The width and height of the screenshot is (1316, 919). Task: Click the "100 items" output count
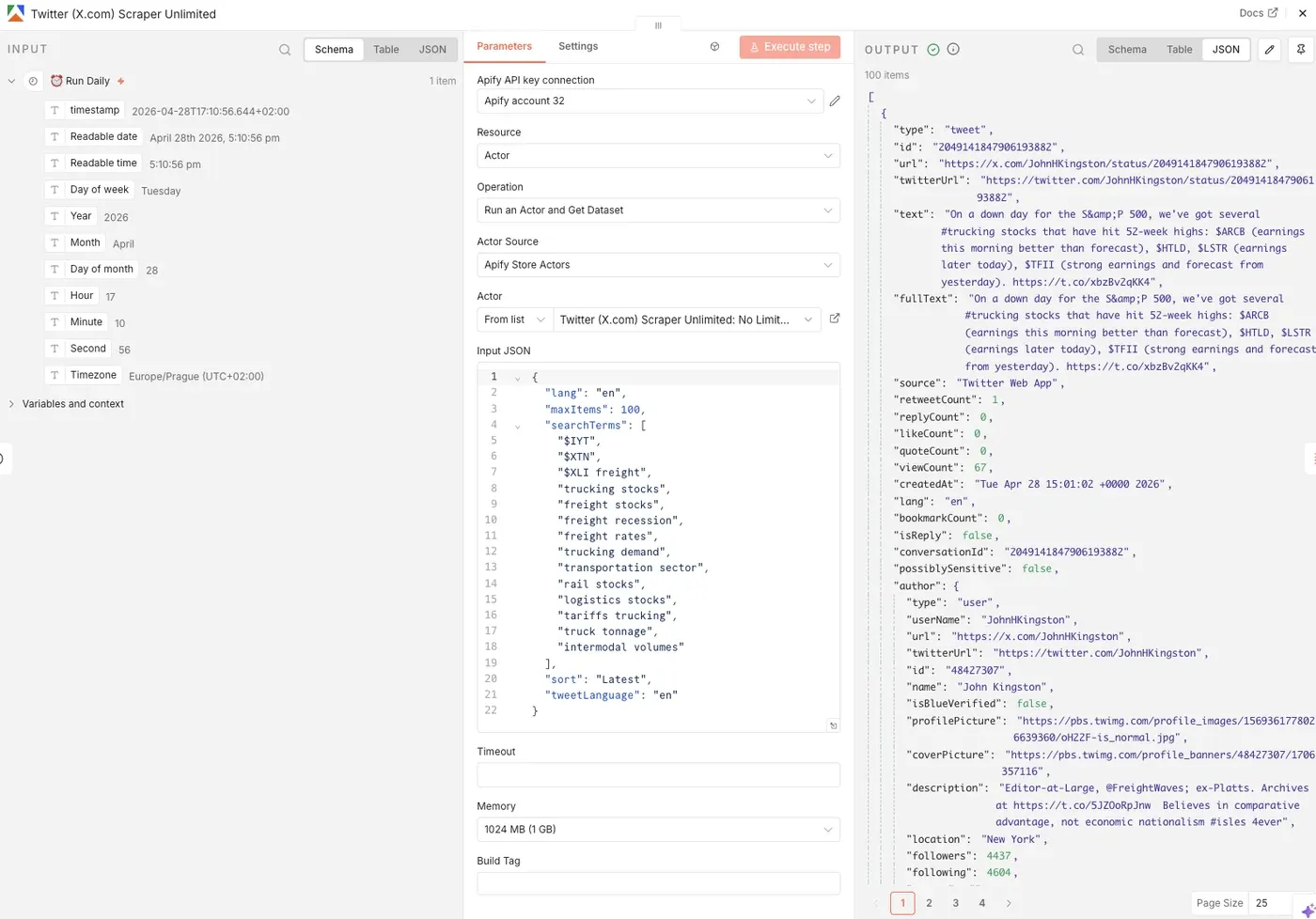point(886,75)
